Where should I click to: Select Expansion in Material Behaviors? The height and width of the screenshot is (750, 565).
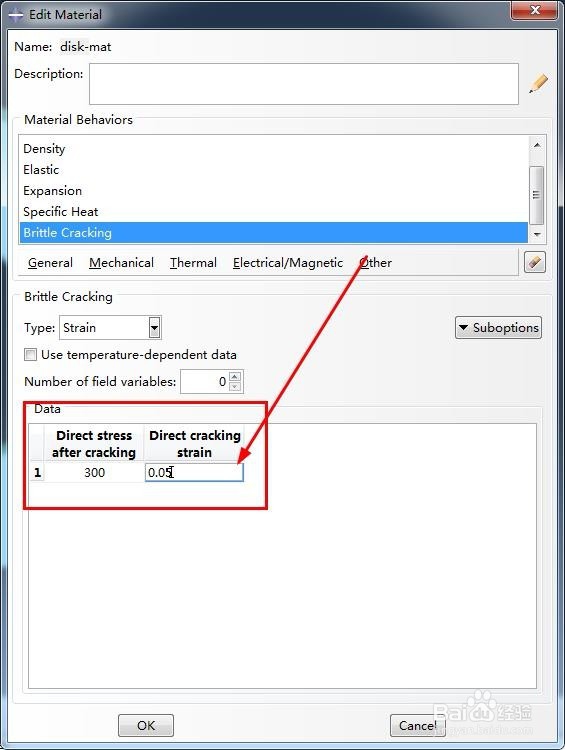(x=273, y=191)
